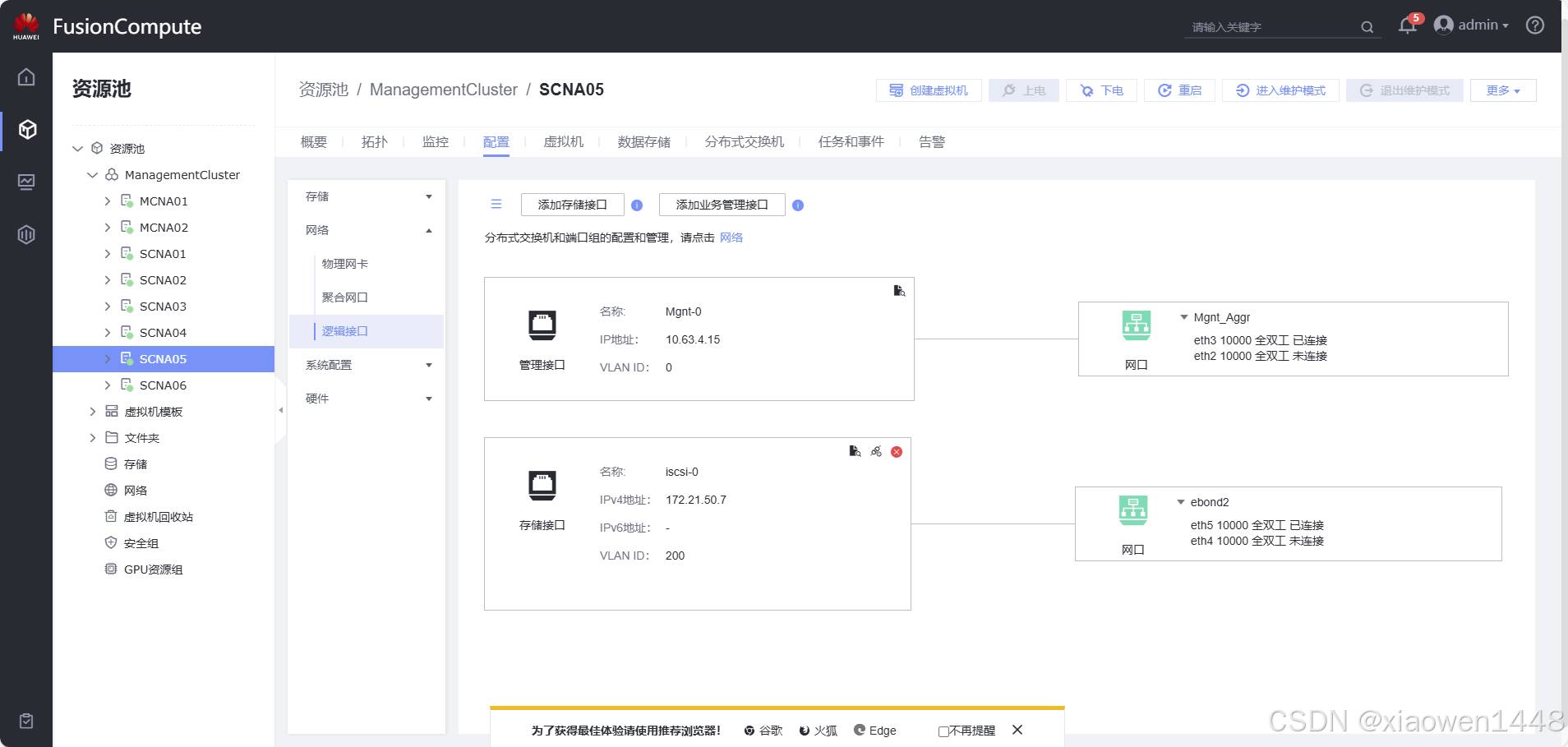Click the help question mark icon

[x=1534, y=25]
